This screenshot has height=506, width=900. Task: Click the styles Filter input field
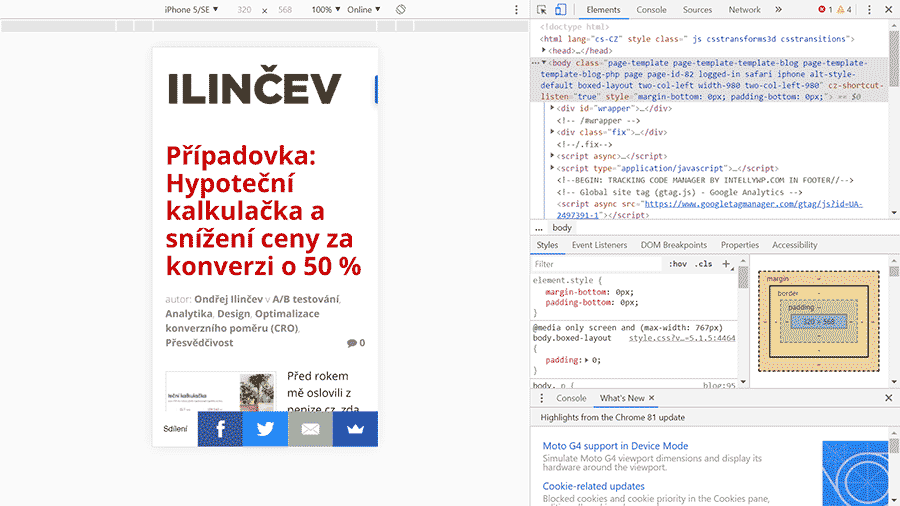click(x=596, y=264)
